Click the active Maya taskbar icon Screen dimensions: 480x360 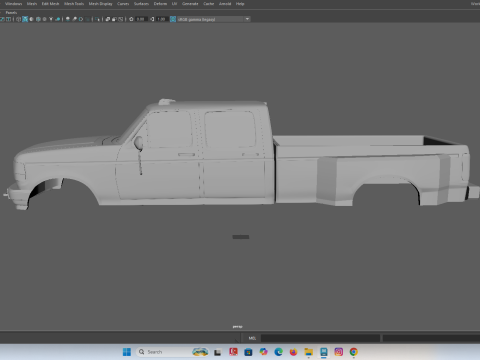point(324,352)
